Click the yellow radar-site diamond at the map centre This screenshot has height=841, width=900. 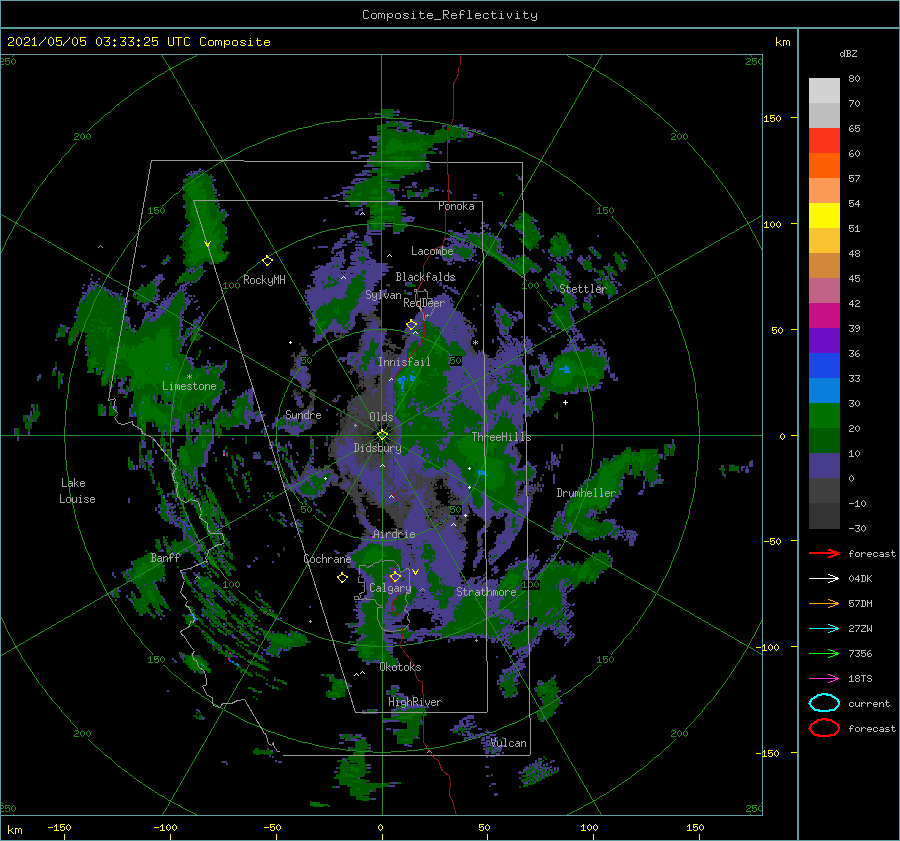pyautogui.click(x=382, y=435)
